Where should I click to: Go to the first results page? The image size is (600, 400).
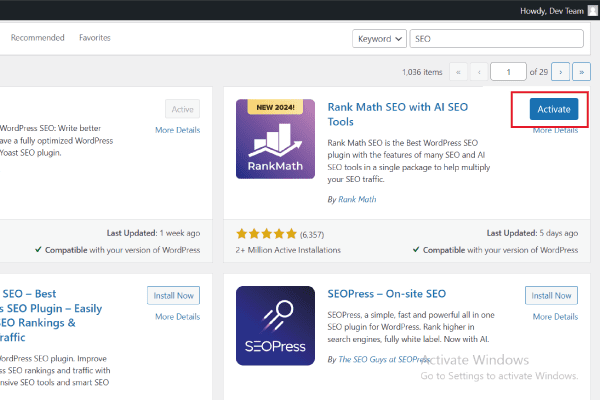click(x=458, y=72)
